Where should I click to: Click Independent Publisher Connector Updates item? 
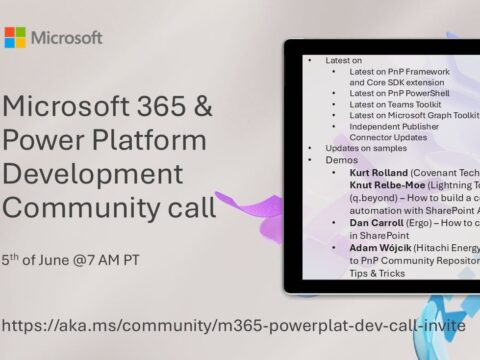[x=394, y=132]
